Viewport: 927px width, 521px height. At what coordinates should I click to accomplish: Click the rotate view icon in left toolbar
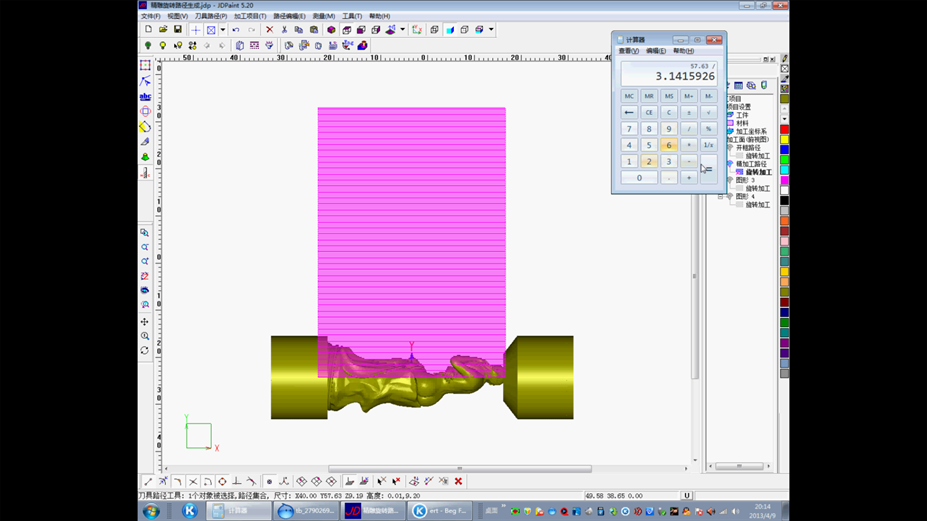click(x=145, y=351)
